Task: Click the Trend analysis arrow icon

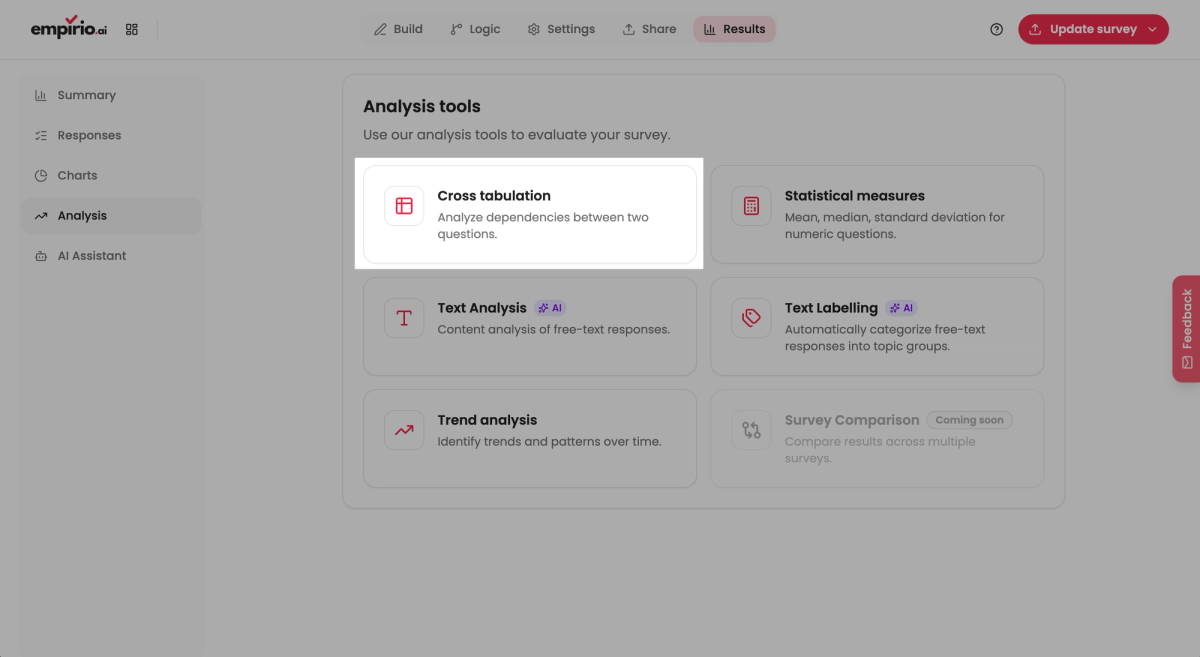Action: (404, 430)
